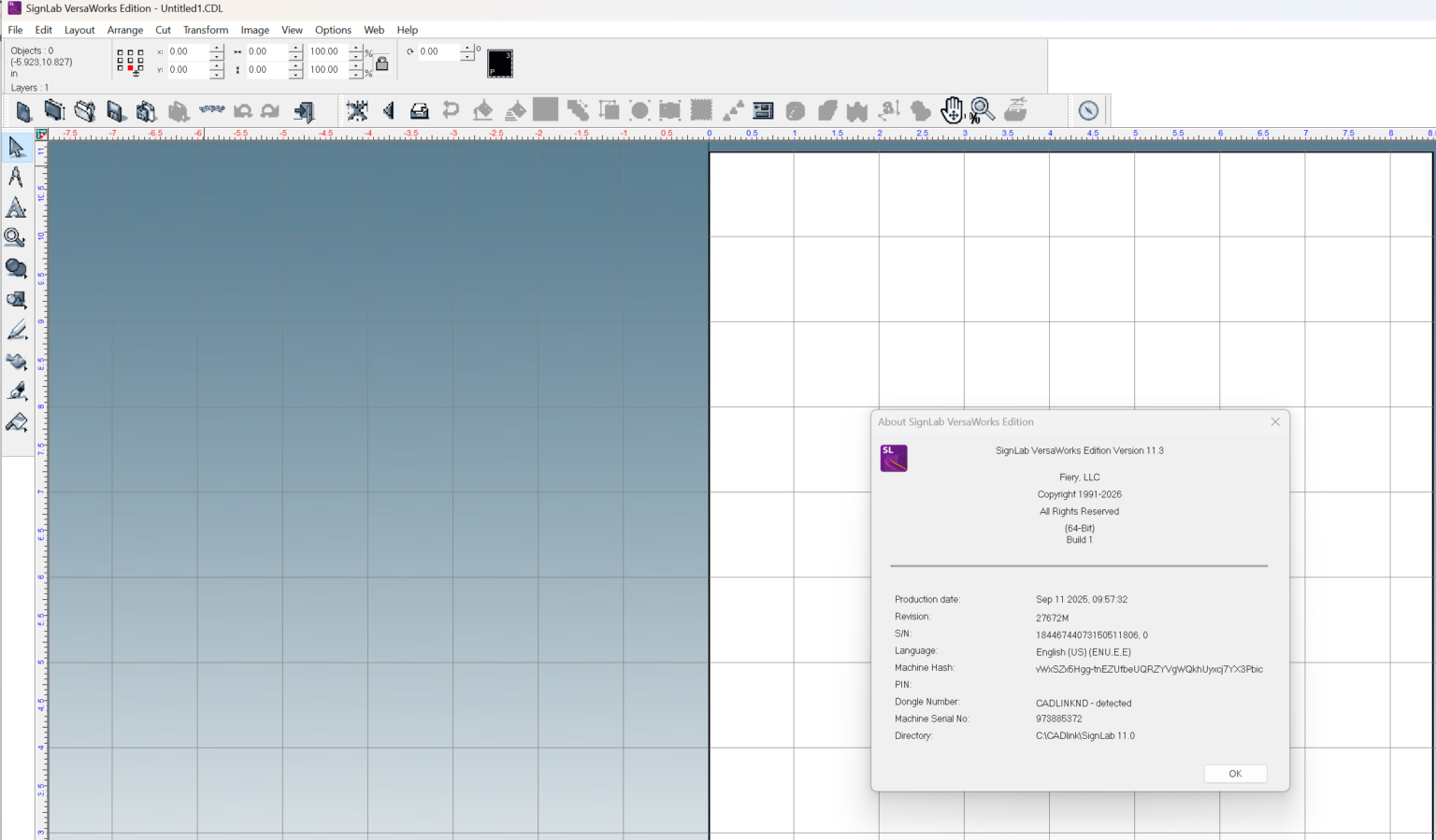
Task: Open a file using folder icon
Action: tap(85, 111)
